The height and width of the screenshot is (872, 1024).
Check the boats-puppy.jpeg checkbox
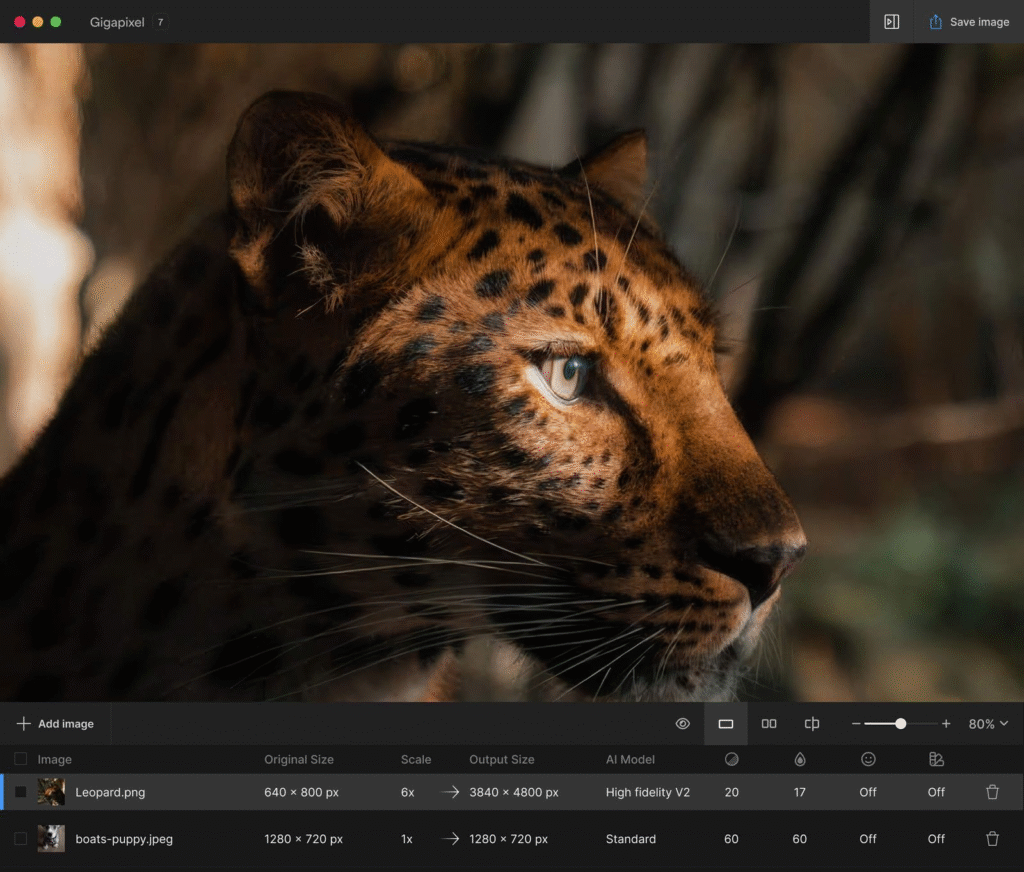click(21, 839)
